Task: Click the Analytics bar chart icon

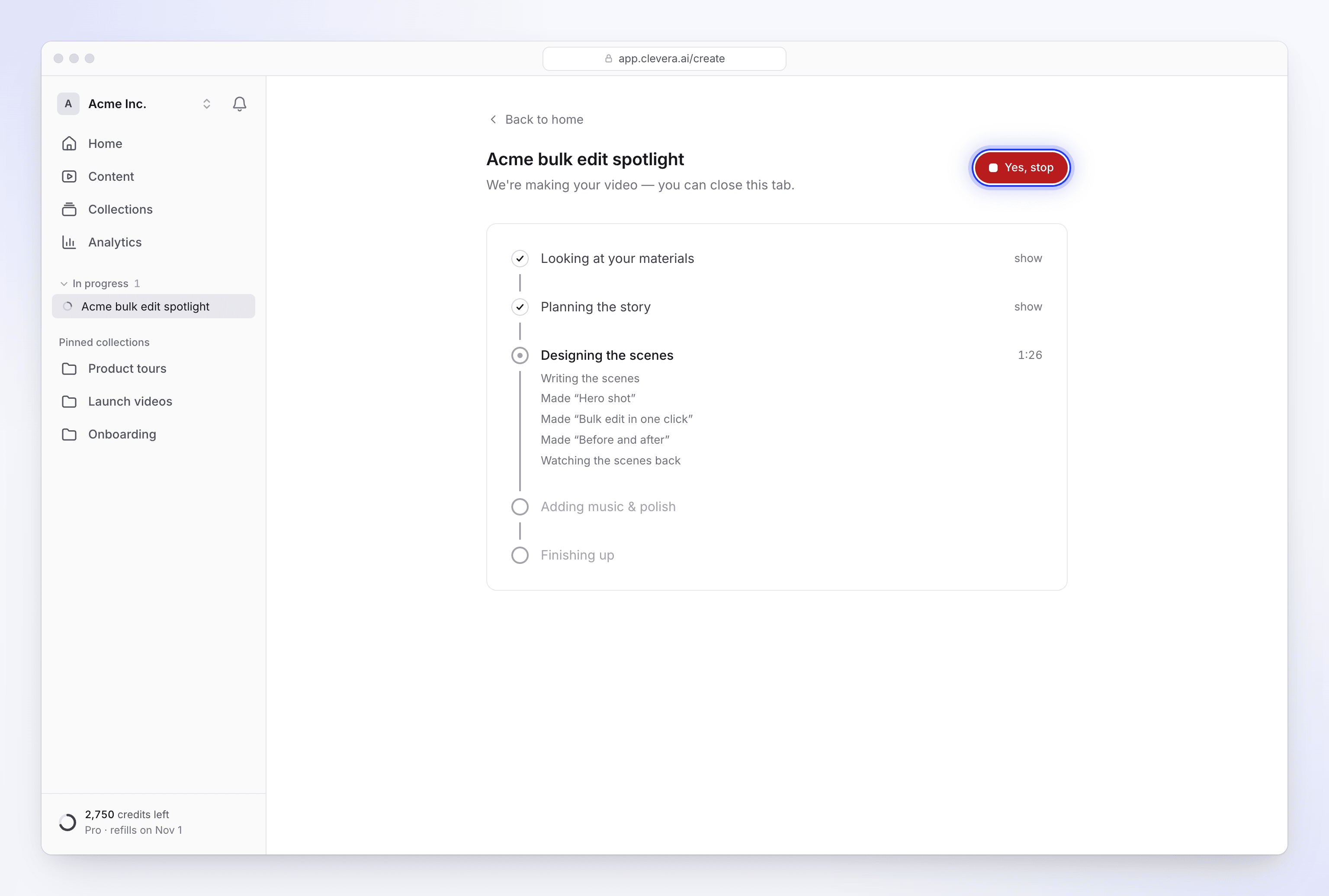Action: (x=69, y=242)
